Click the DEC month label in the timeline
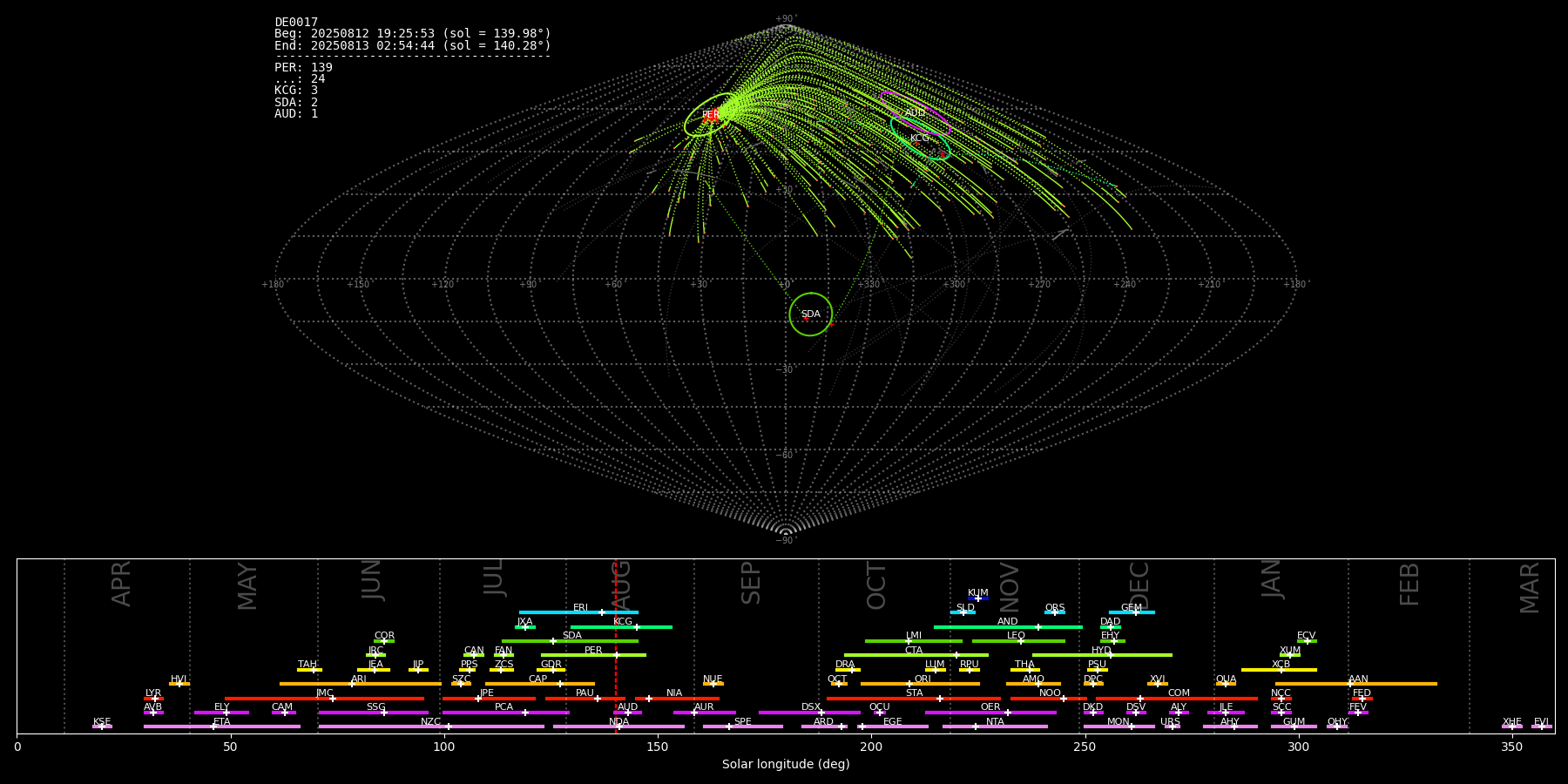 [1139, 585]
